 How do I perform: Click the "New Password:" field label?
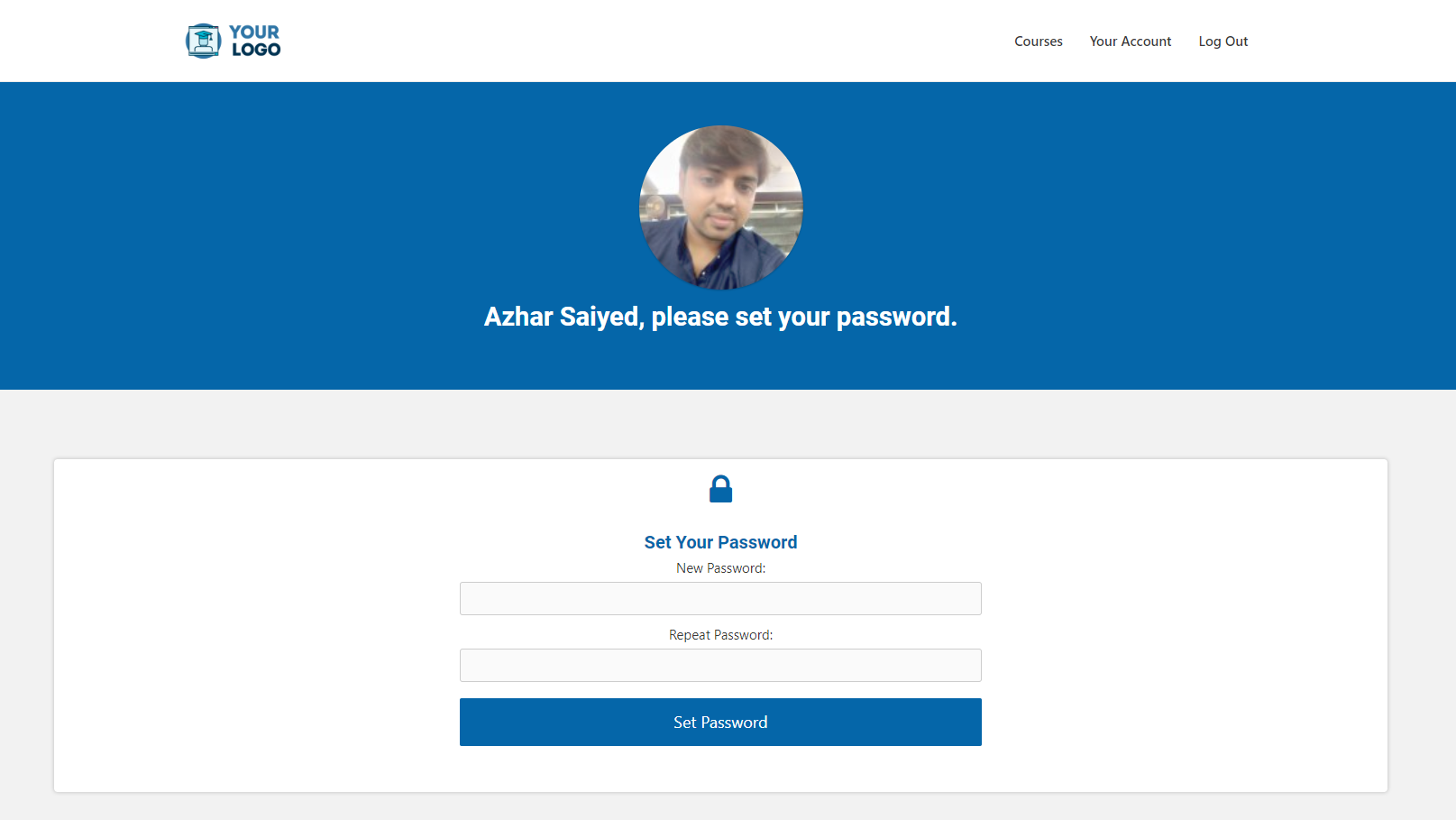[x=720, y=568]
